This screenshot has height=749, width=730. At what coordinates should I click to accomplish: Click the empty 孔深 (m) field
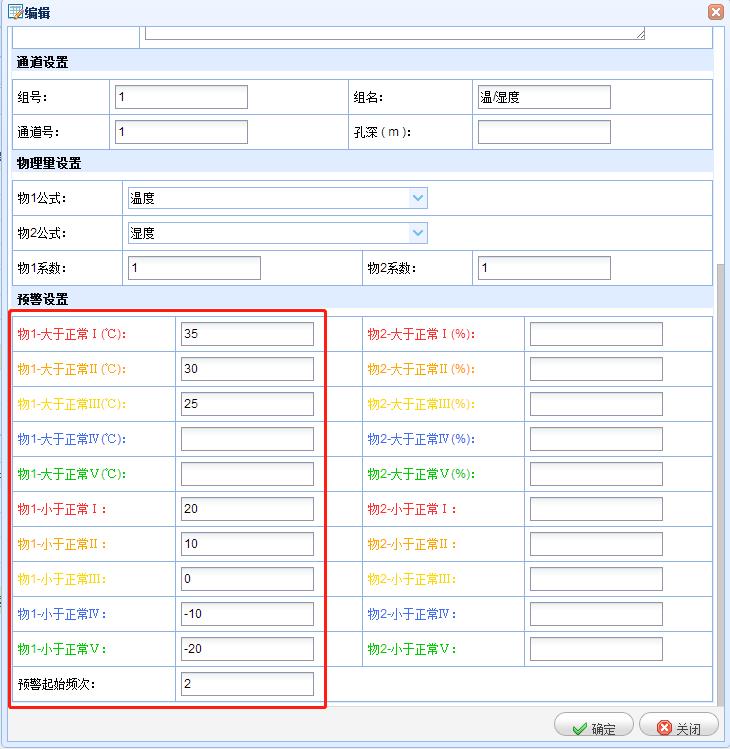coord(544,132)
